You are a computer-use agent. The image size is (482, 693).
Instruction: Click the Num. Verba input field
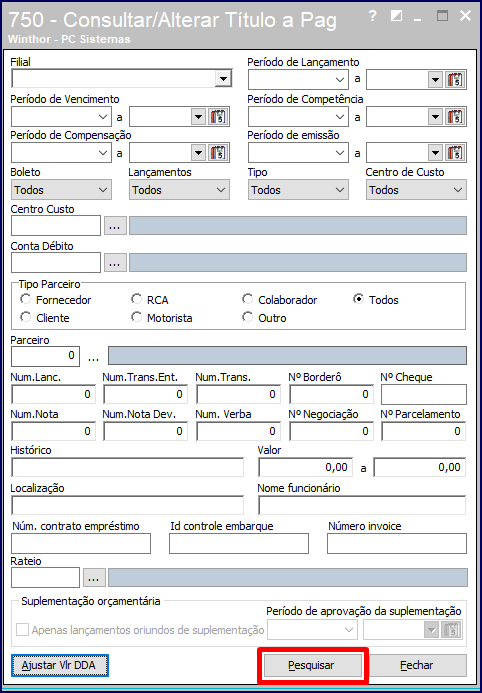pyautogui.click(x=238, y=431)
